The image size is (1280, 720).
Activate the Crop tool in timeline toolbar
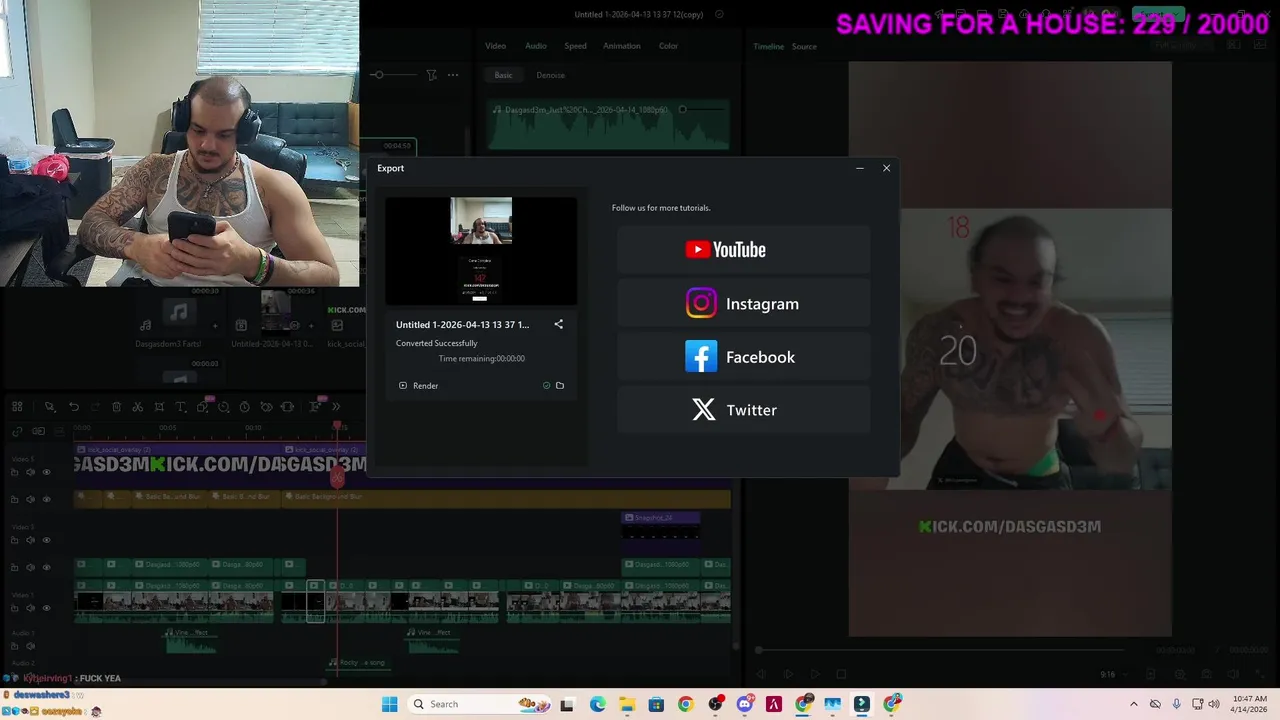159,407
